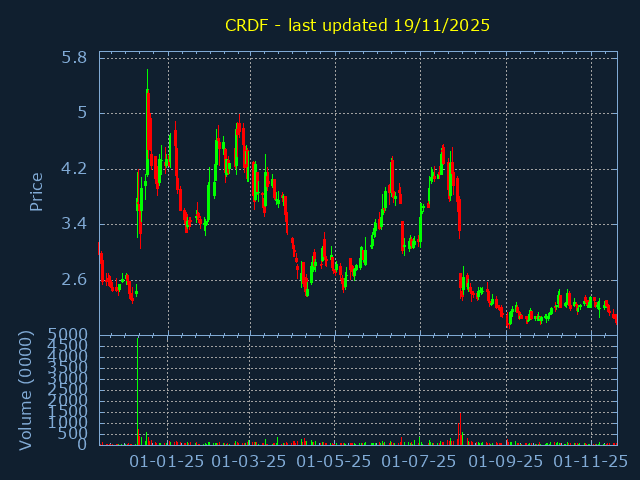Select the 2.6 price tick label
This screenshot has width=640, height=480.
click(x=74, y=279)
